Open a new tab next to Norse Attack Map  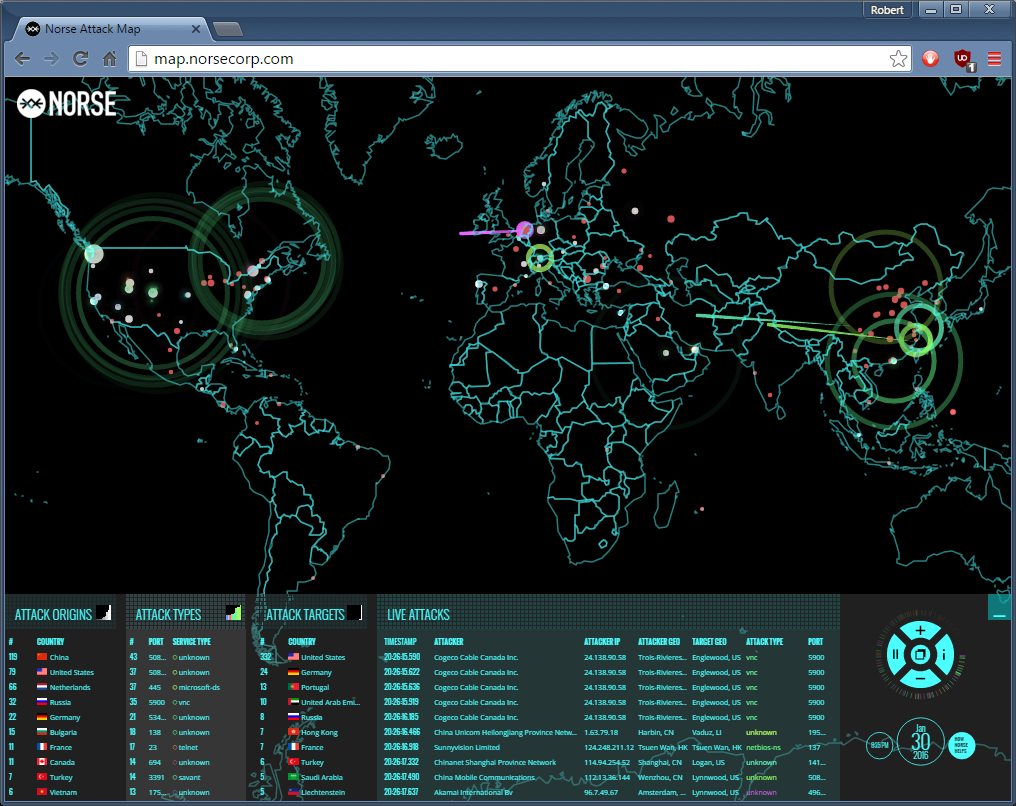click(x=227, y=29)
